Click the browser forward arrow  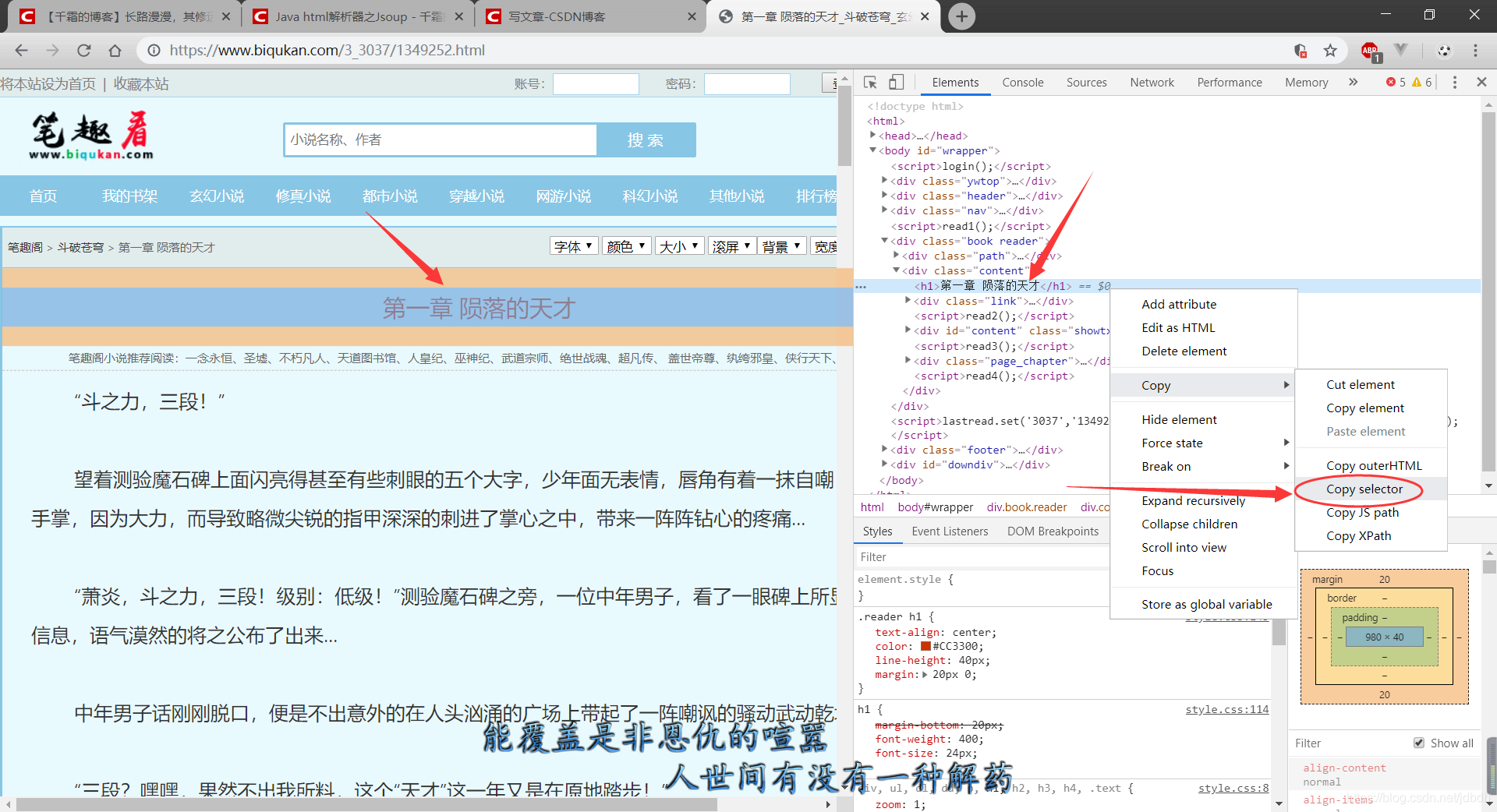click(52, 51)
